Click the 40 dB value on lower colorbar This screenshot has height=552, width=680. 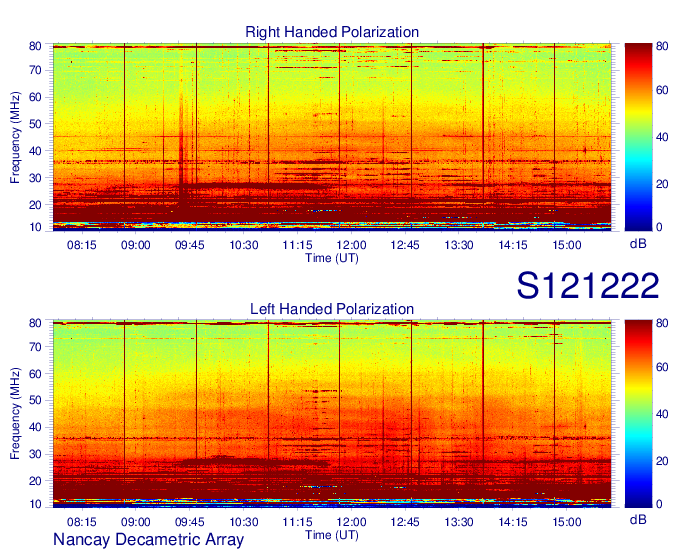coord(662,414)
